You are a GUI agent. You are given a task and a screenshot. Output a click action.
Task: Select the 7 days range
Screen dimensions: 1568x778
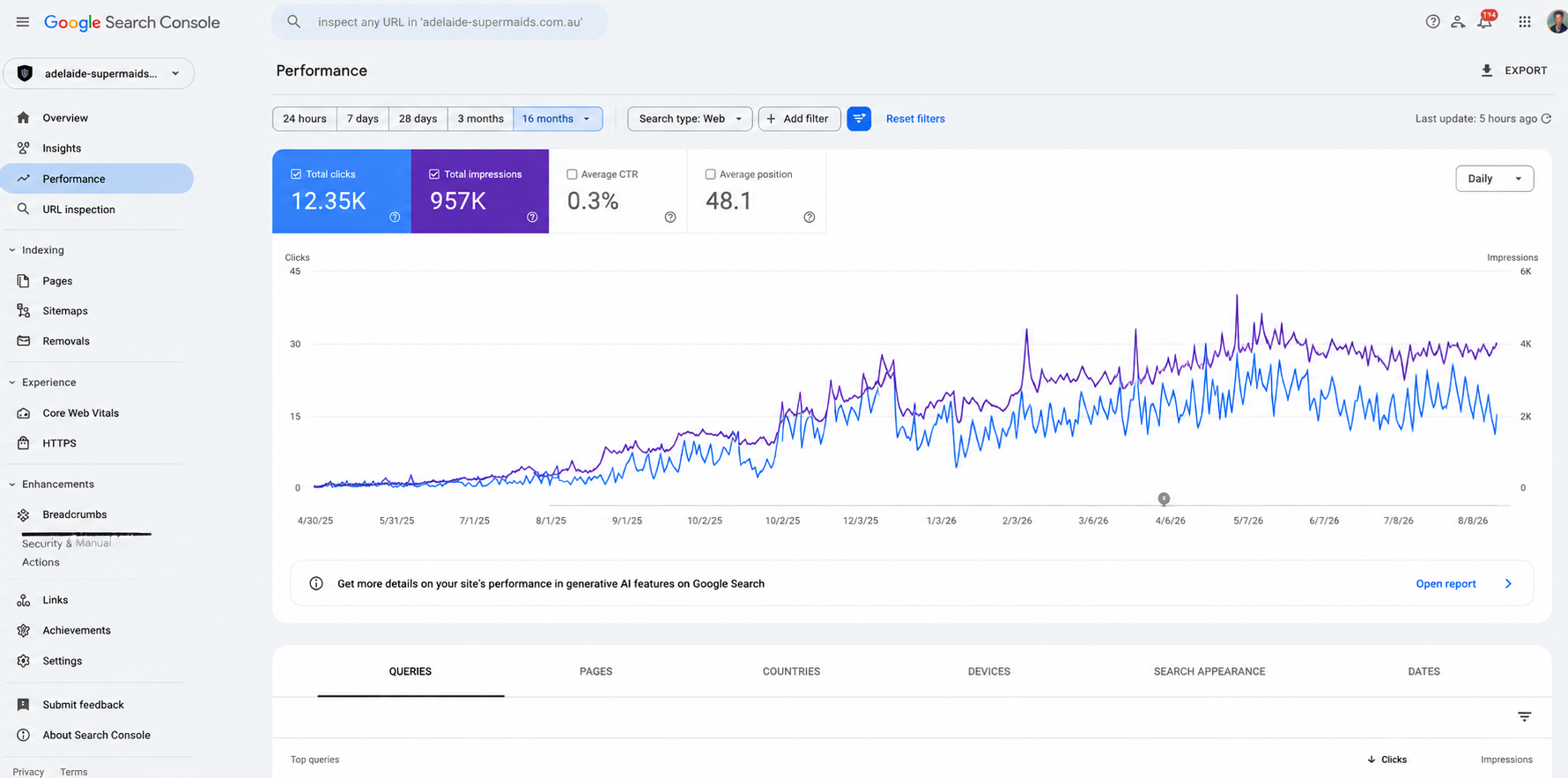[363, 119]
